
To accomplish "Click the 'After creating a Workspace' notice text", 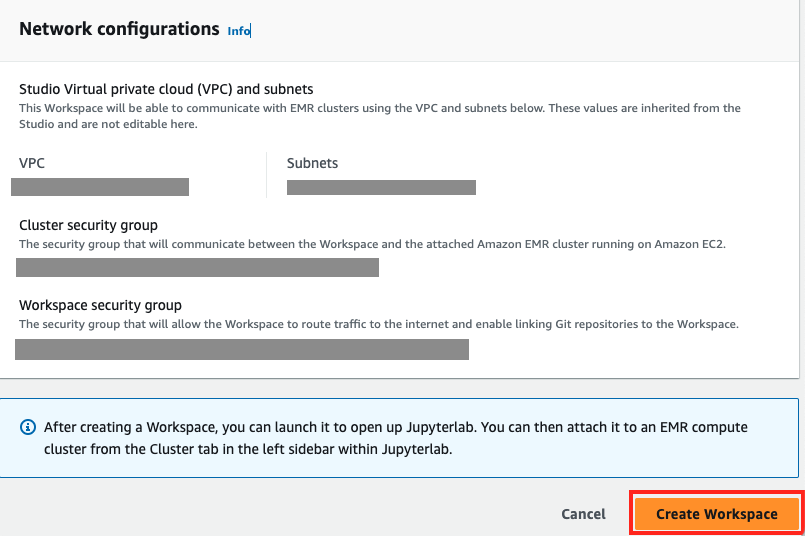I will 395,438.
